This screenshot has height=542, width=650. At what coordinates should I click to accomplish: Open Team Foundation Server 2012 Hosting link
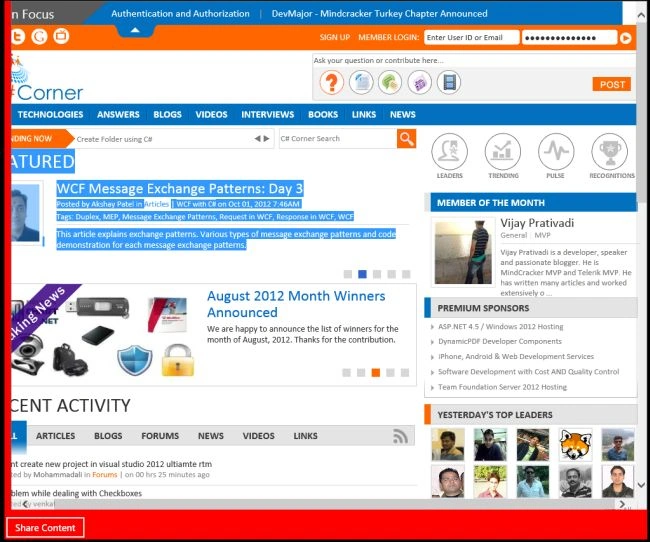tap(502, 387)
